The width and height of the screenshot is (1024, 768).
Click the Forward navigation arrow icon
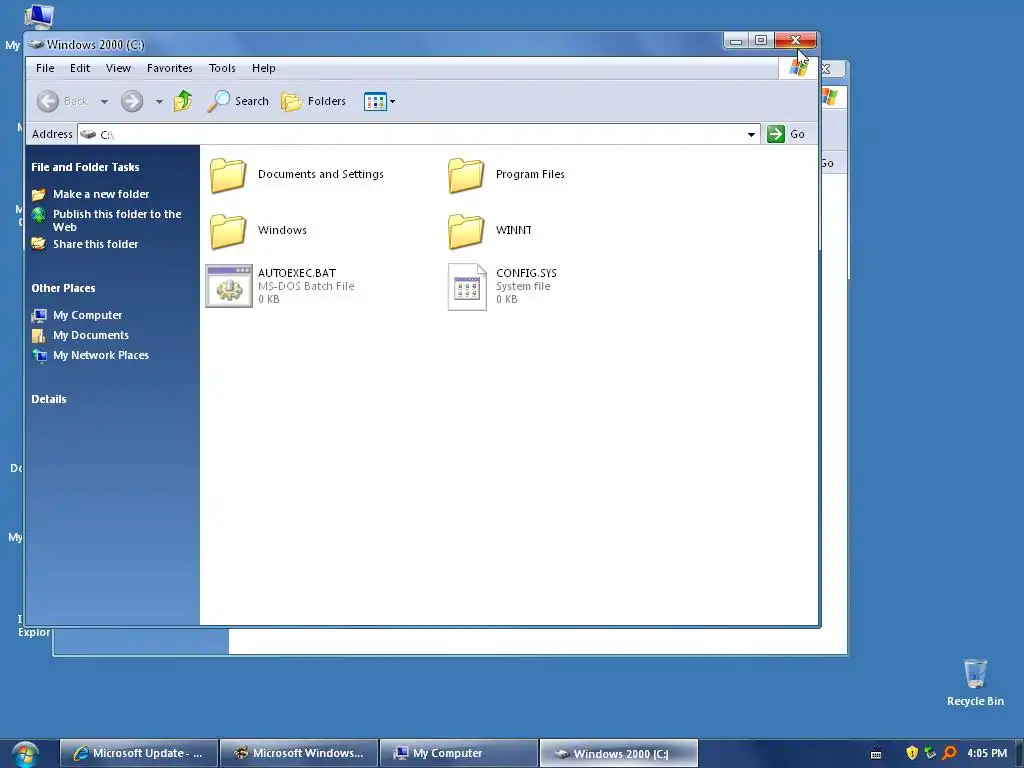click(132, 101)
